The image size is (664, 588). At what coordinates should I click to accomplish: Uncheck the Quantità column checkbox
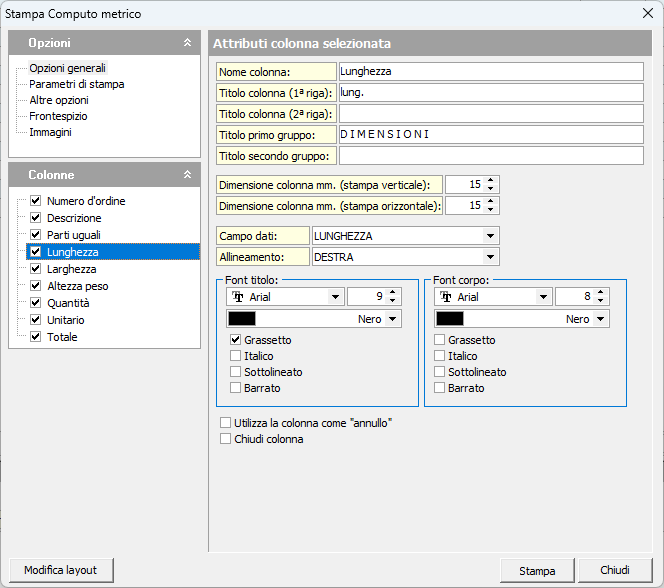(36, 303)
